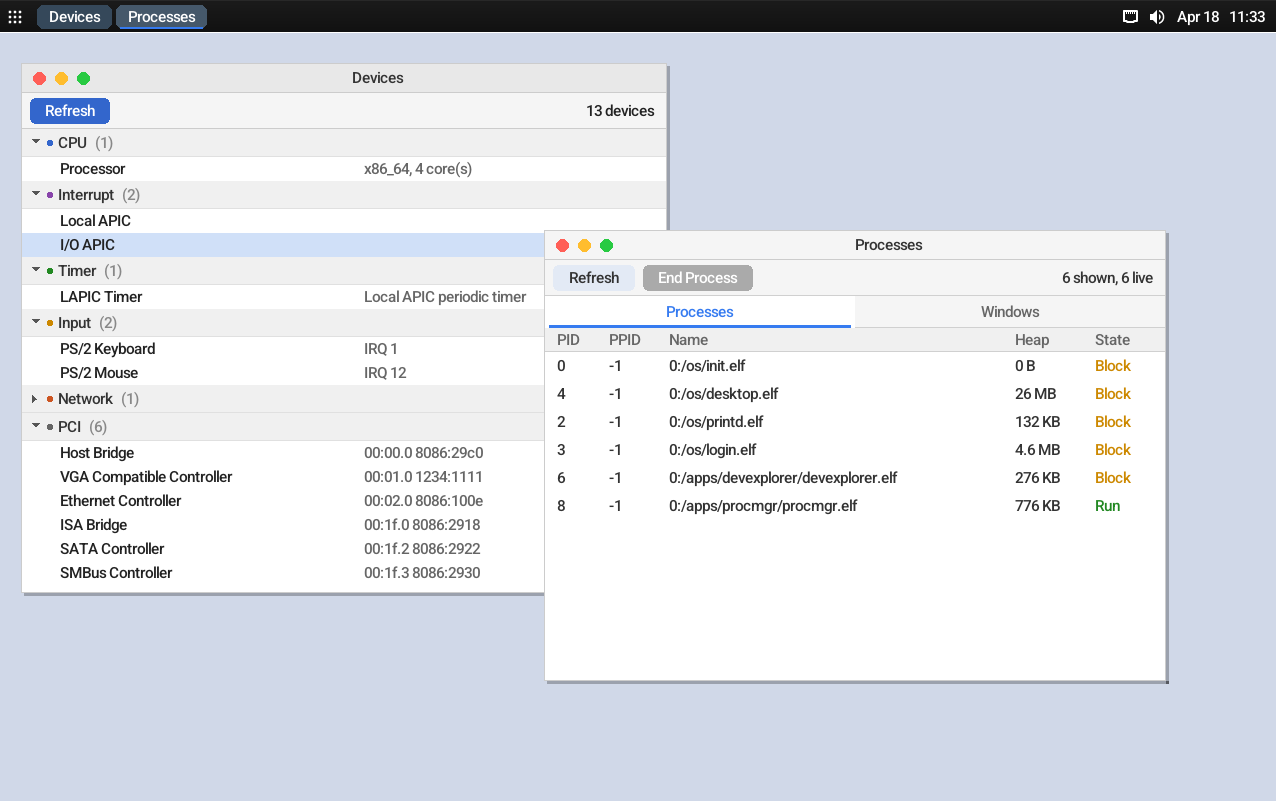The width and height of the screenshot is (1276, 801).
Task: Select the Processor device row
Action: pos(344,169)
